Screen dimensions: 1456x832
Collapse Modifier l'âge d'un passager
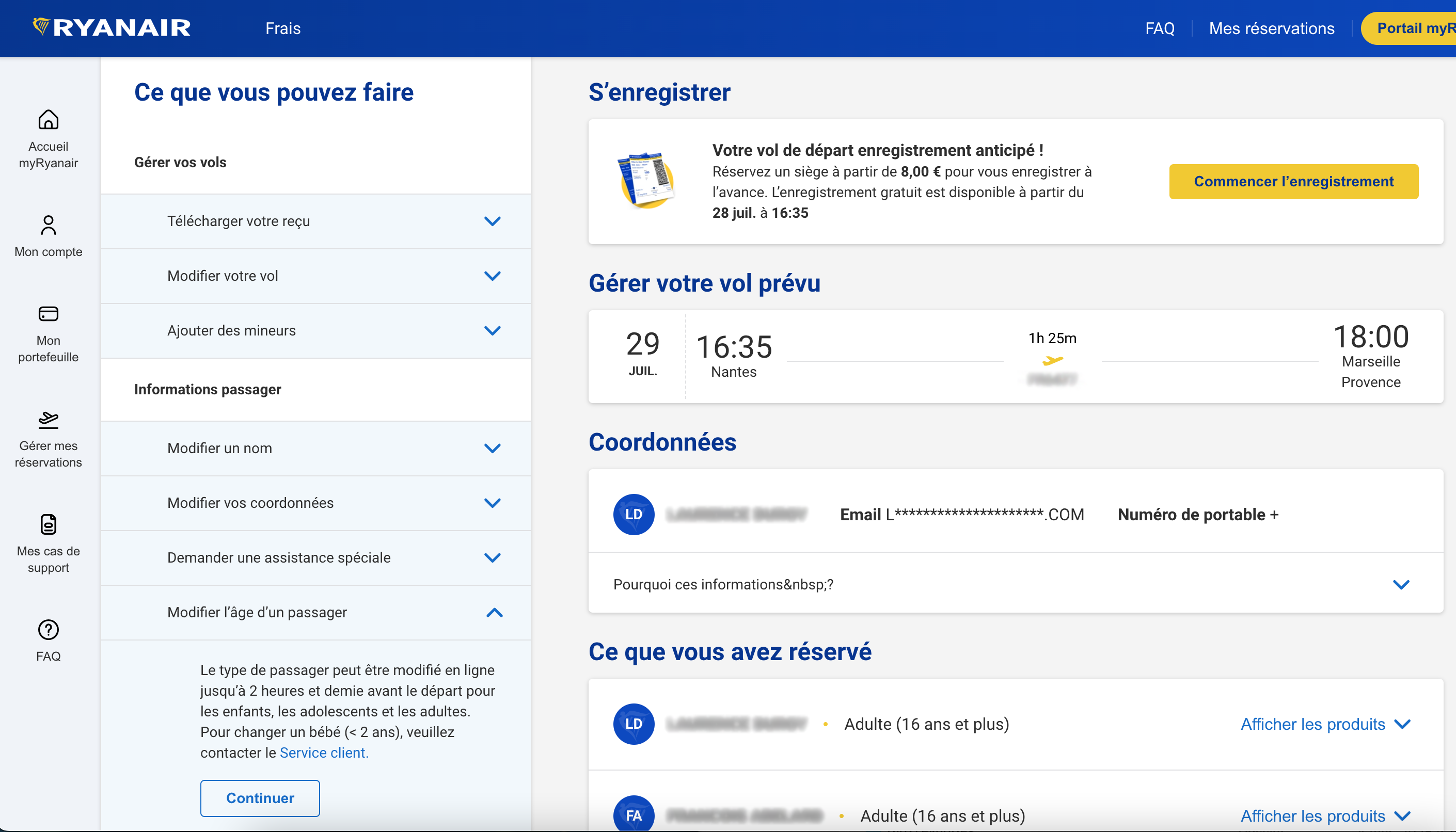point(315,613)
